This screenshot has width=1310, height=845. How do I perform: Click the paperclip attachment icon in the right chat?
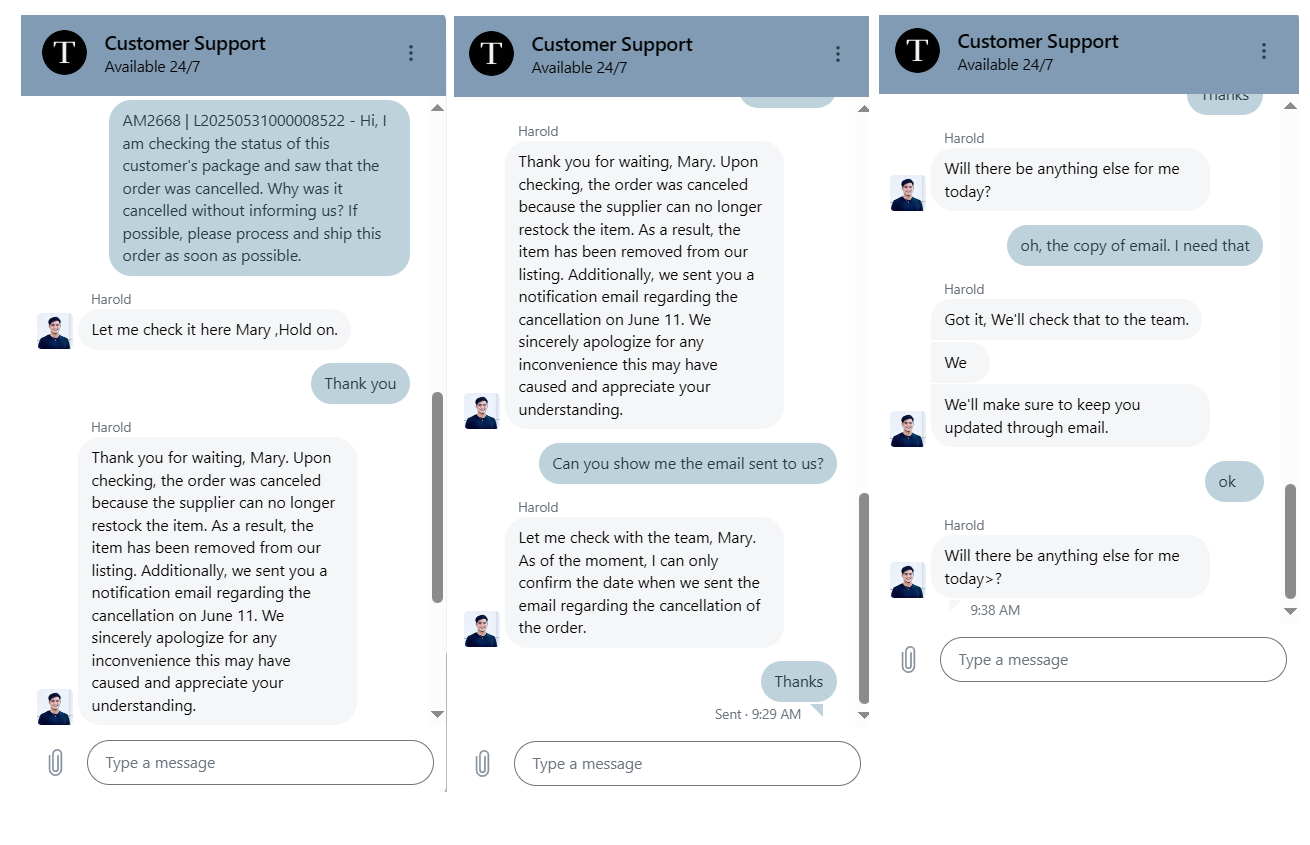908,660
